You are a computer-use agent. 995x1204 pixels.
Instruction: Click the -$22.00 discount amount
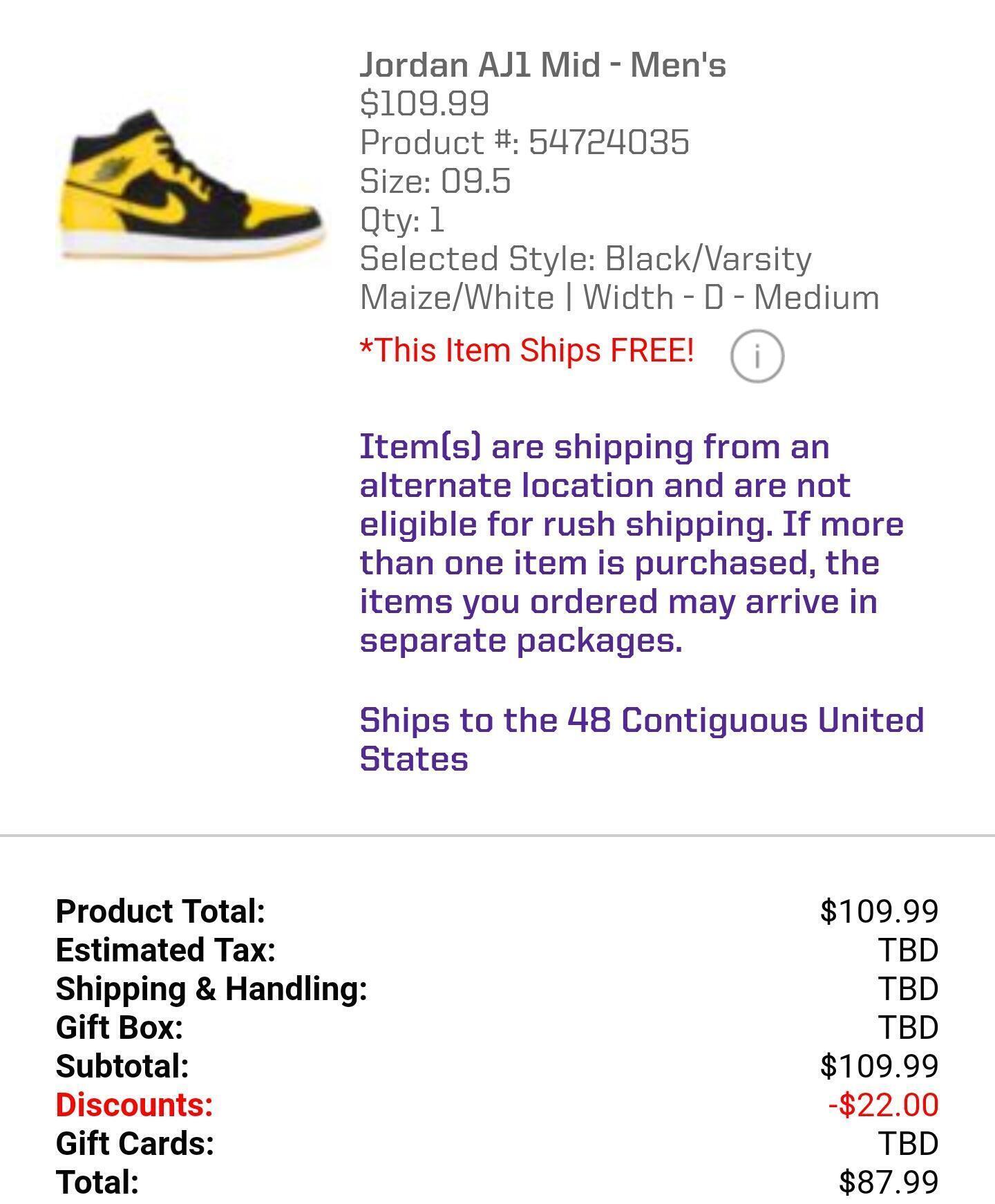(x=883, y=1104)
